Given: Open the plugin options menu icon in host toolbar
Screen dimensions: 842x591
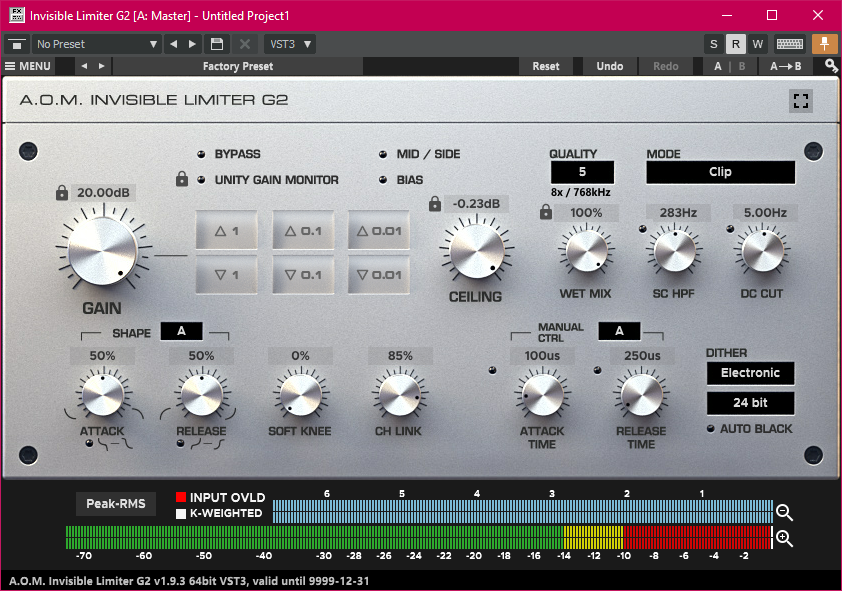Looking at the screenshot, I should tap(17, 44).
